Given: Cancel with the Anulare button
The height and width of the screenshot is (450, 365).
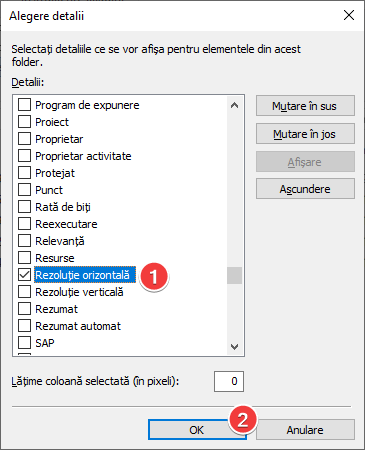Looking at the screenshot, I should click(x=305, y=430).
